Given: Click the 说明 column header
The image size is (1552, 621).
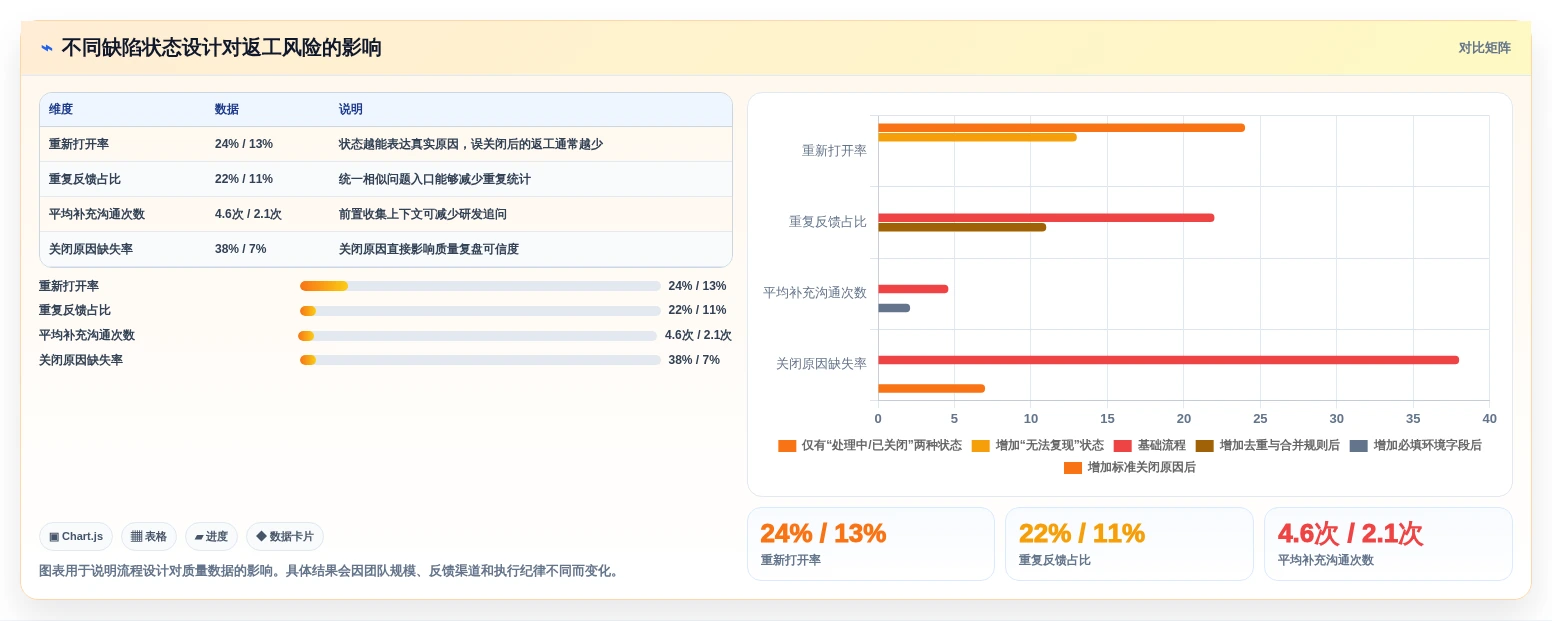Looking at the screenshot, I should 351,109.
